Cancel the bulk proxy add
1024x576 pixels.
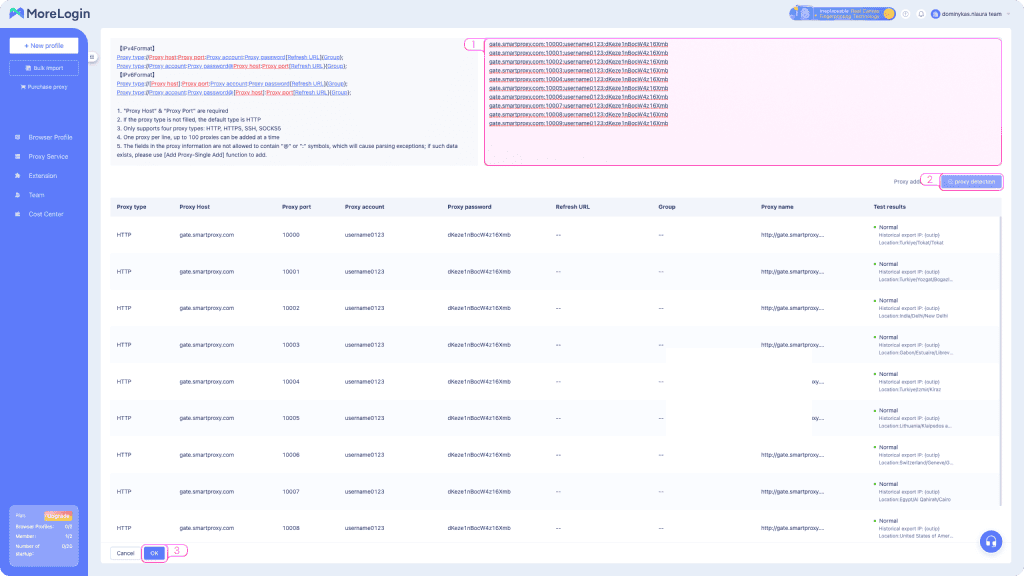pyautogui.click(x=125, y=553)
